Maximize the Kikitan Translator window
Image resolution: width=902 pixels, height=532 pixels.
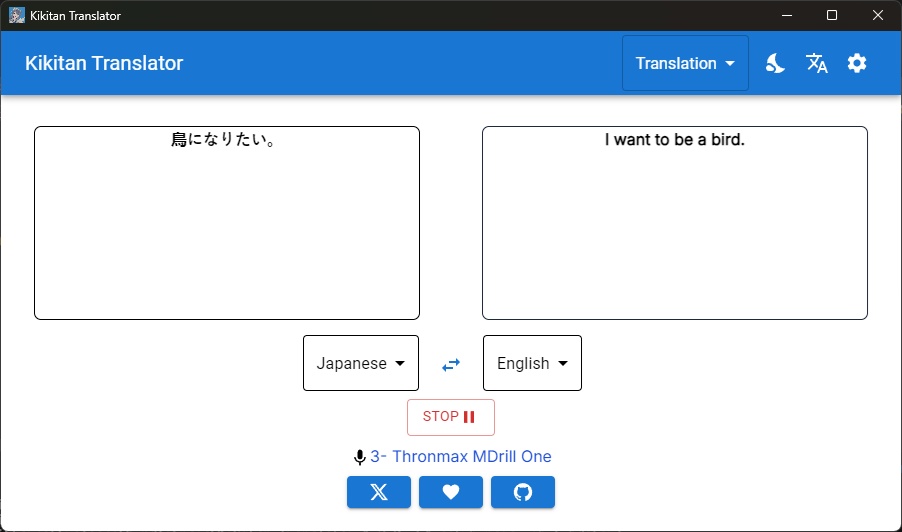pos(832,16)
